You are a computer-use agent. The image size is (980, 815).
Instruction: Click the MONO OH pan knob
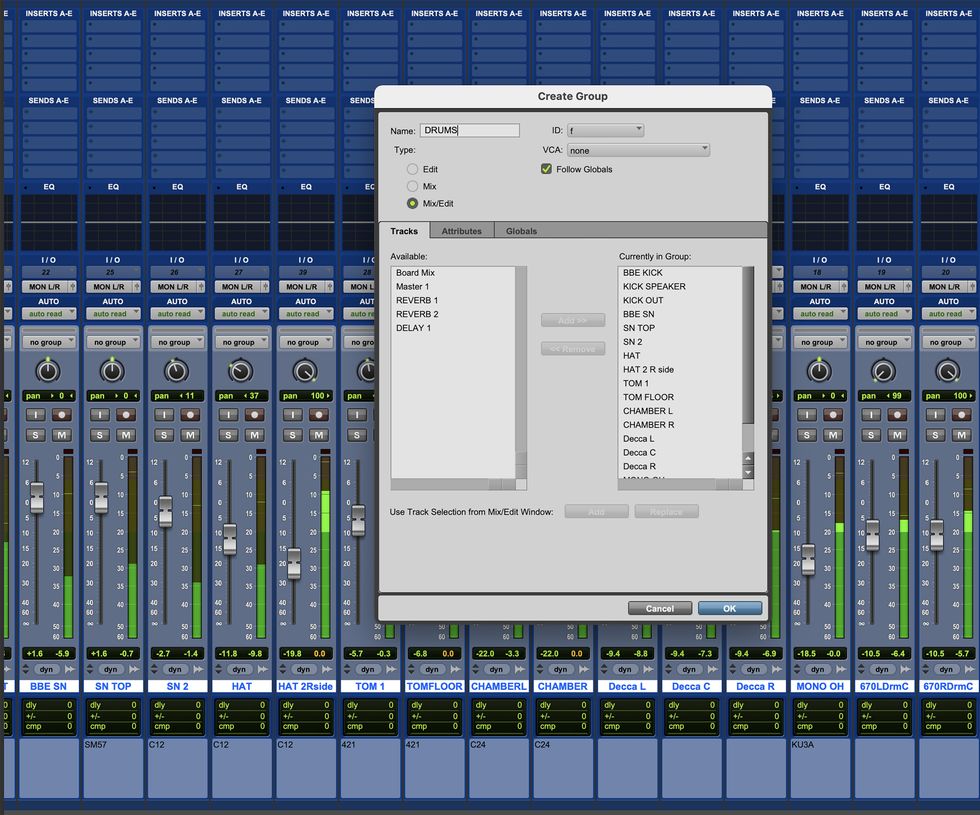tap(819, 371)
